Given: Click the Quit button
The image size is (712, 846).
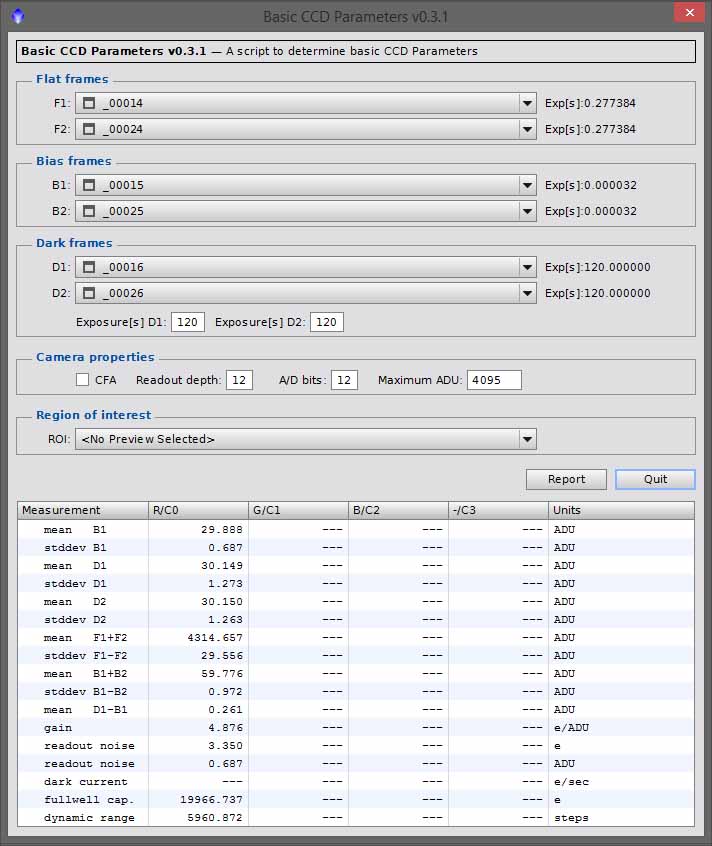Looking at the screenshot, I should (x=655, y=479).
